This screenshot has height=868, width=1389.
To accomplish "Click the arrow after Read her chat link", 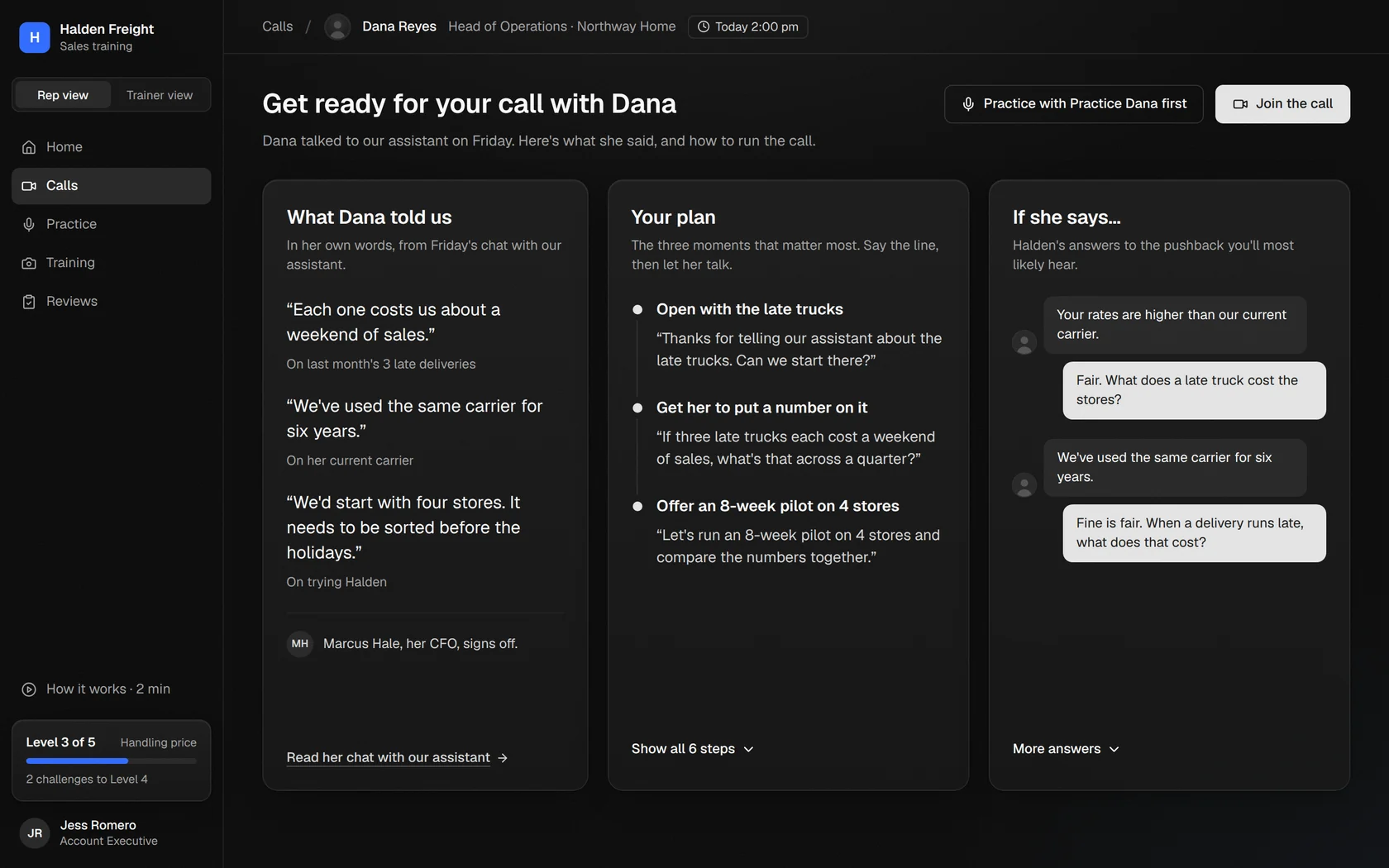I will pos(503,758).
